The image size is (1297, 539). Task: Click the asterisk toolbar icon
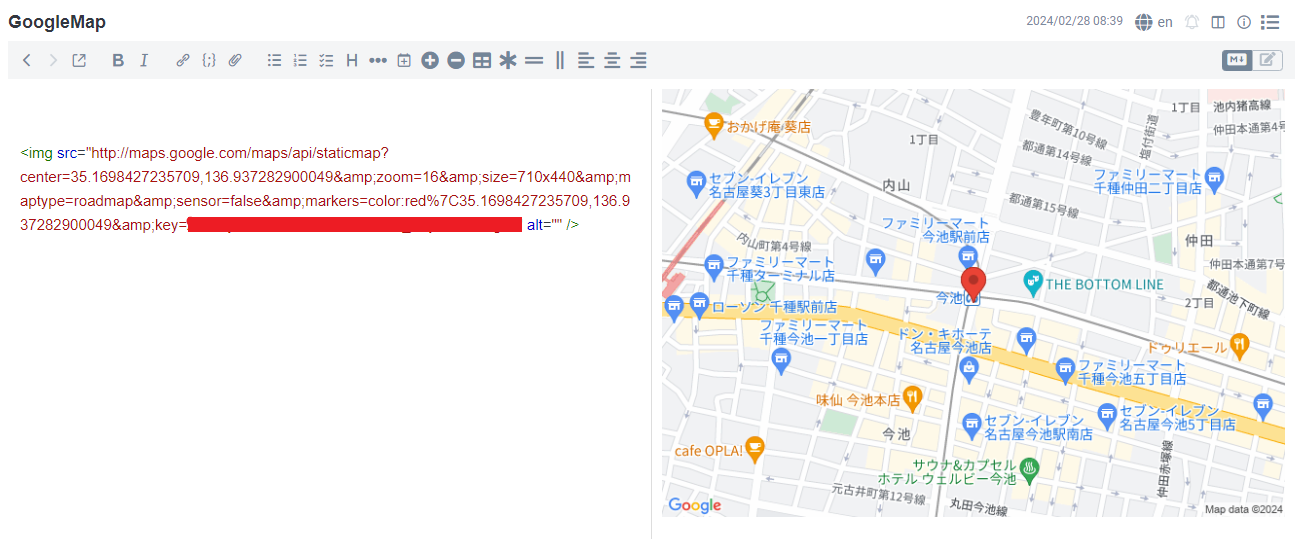[508, 60]
